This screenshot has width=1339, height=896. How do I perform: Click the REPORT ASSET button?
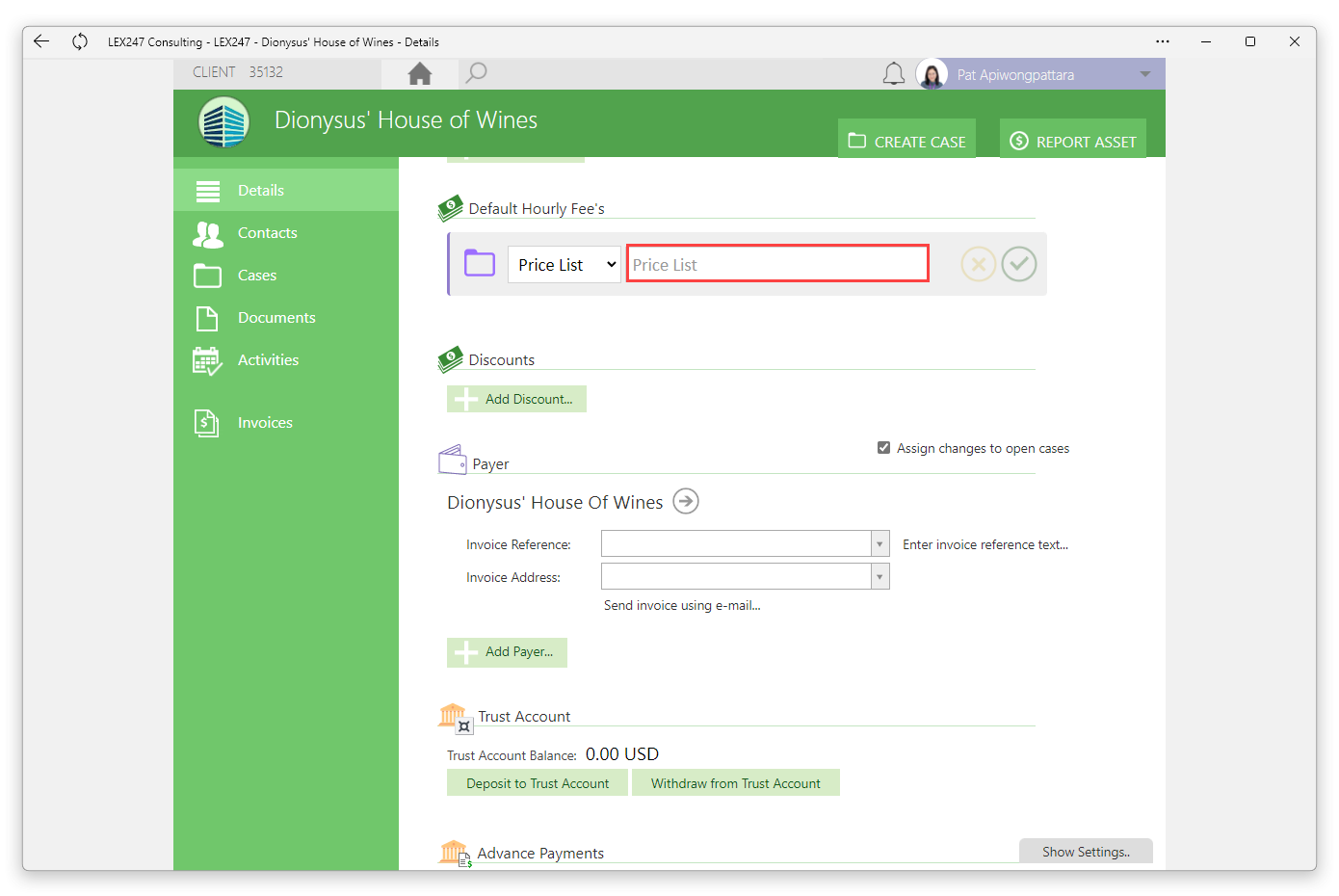coord(1073,139)
